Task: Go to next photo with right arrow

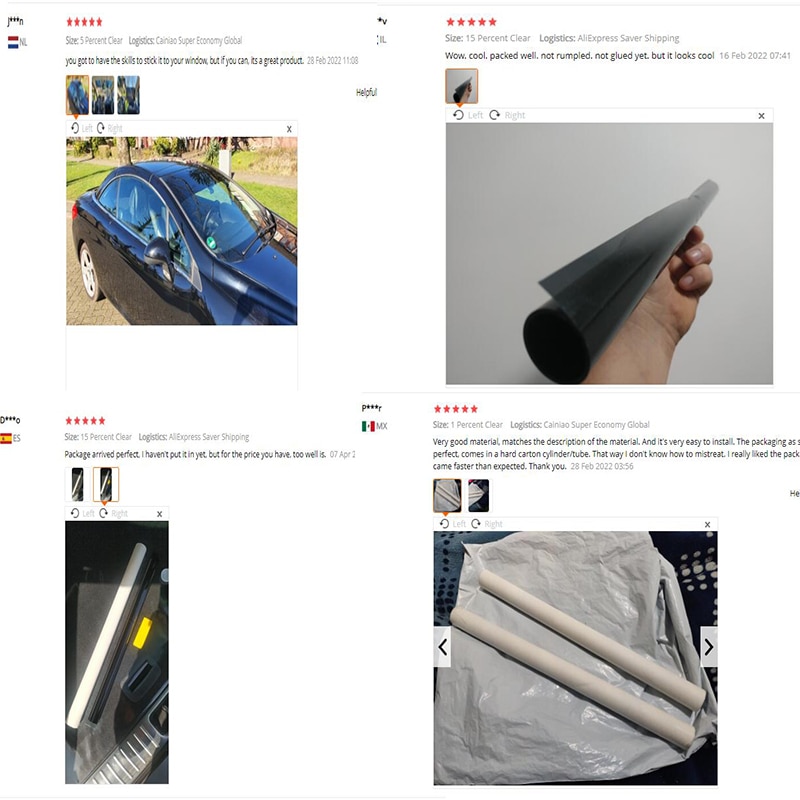Action: click(x=709, y=647)
